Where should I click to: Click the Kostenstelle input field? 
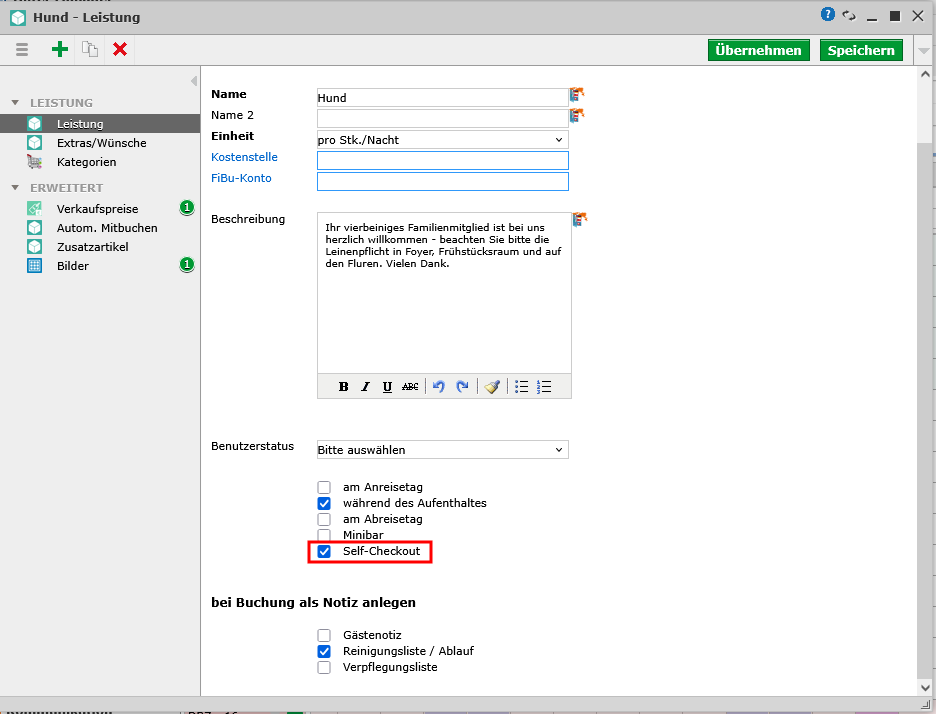442,160
